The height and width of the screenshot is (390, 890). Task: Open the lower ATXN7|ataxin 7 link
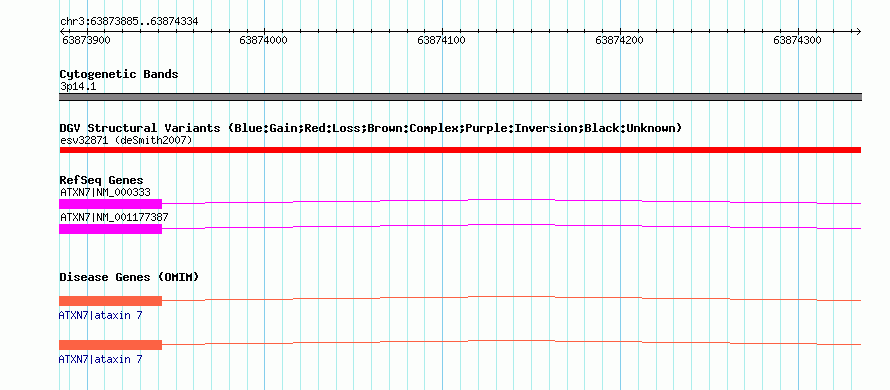click(x=100, y=359)
